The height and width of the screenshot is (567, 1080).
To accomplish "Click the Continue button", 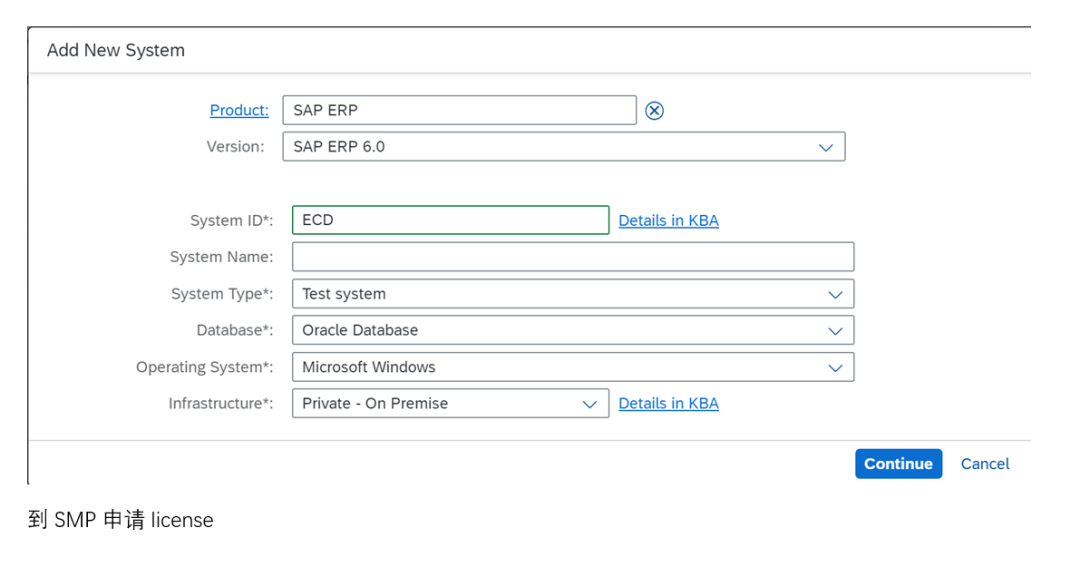I will tap(898, 464).
